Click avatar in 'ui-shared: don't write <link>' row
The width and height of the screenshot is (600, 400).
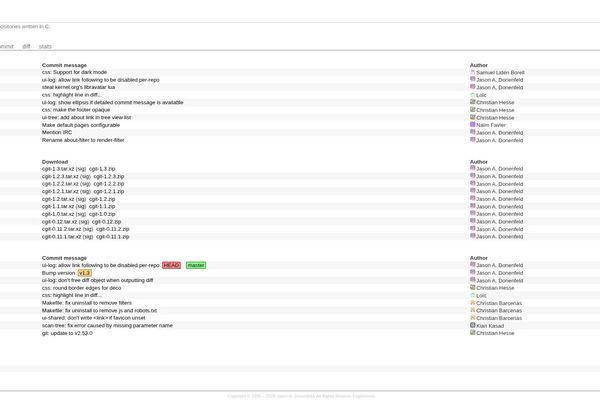point(473,317)
